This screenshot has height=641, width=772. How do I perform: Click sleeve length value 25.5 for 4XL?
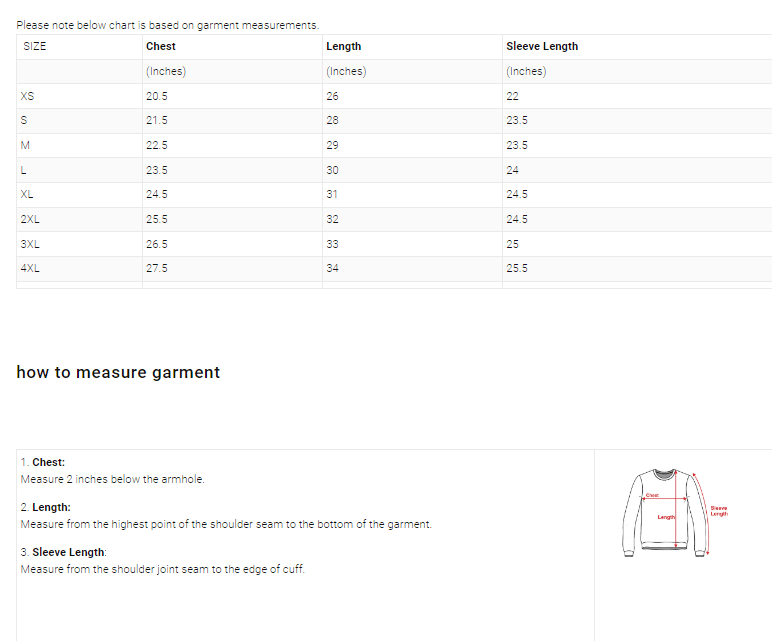coord(516,268)
